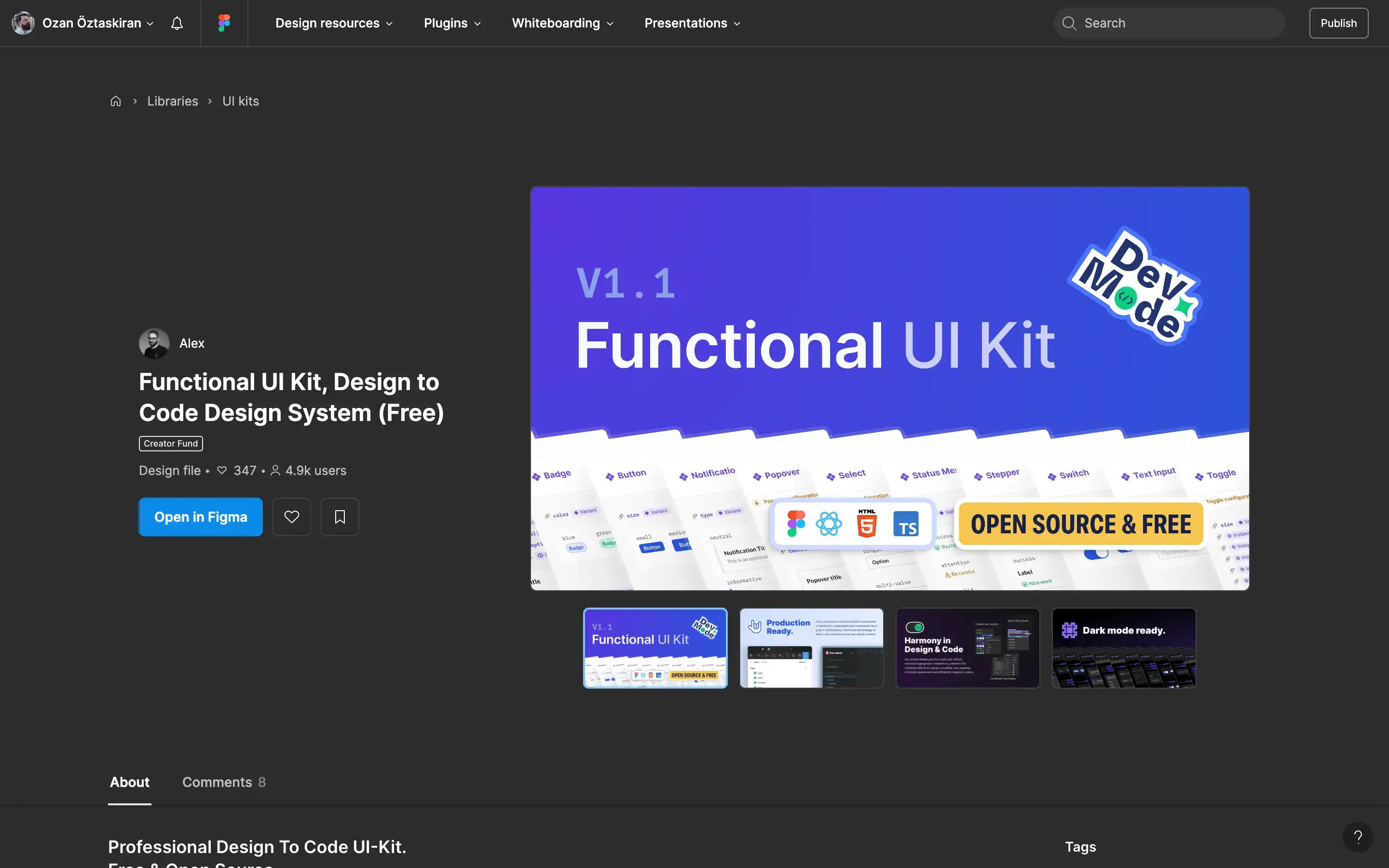Click the search magnifier icon
1389x868 pixels.
pyautogui.click(x=1069, y=23)
